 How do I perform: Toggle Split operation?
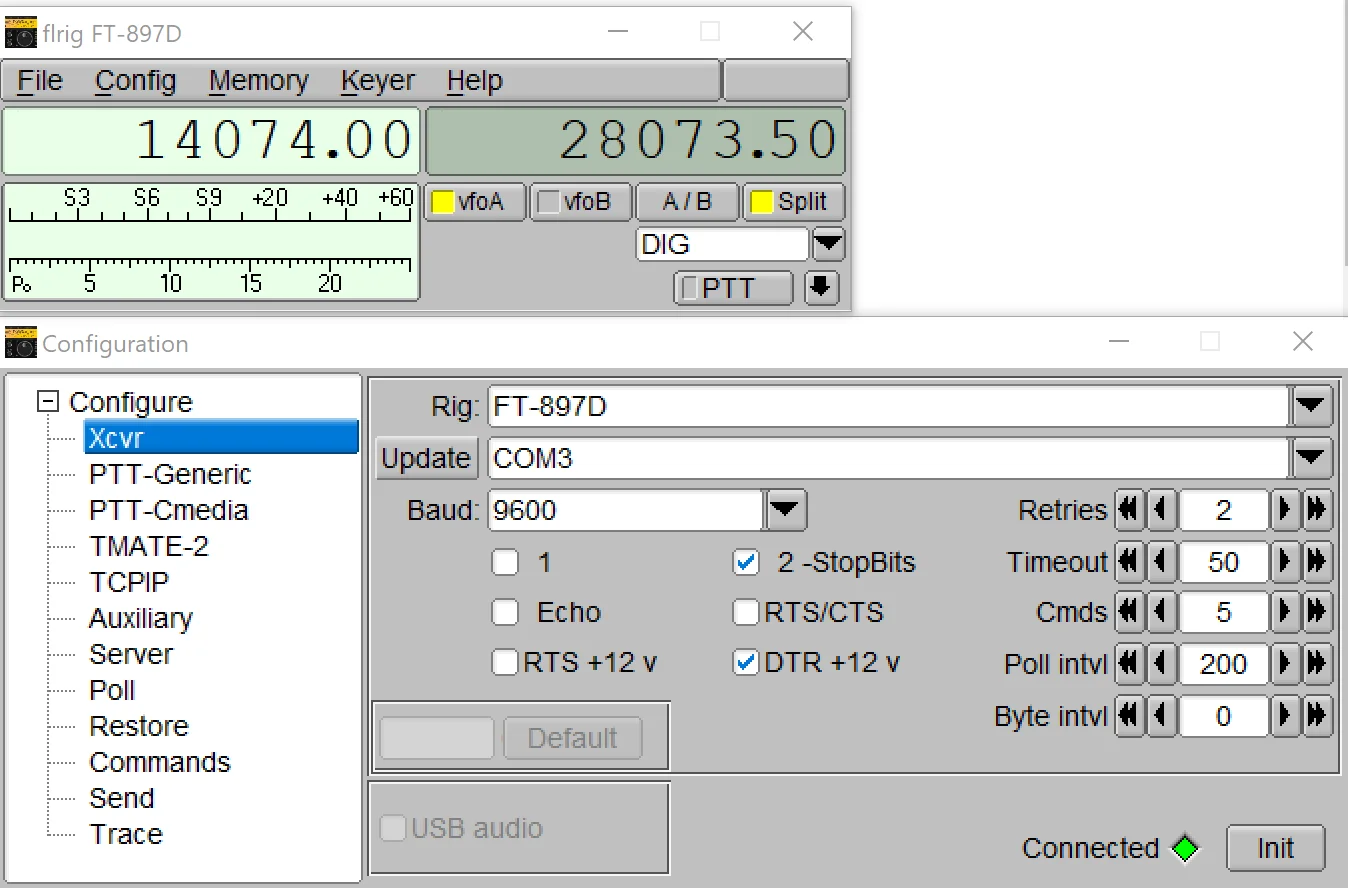coord(793,202)
